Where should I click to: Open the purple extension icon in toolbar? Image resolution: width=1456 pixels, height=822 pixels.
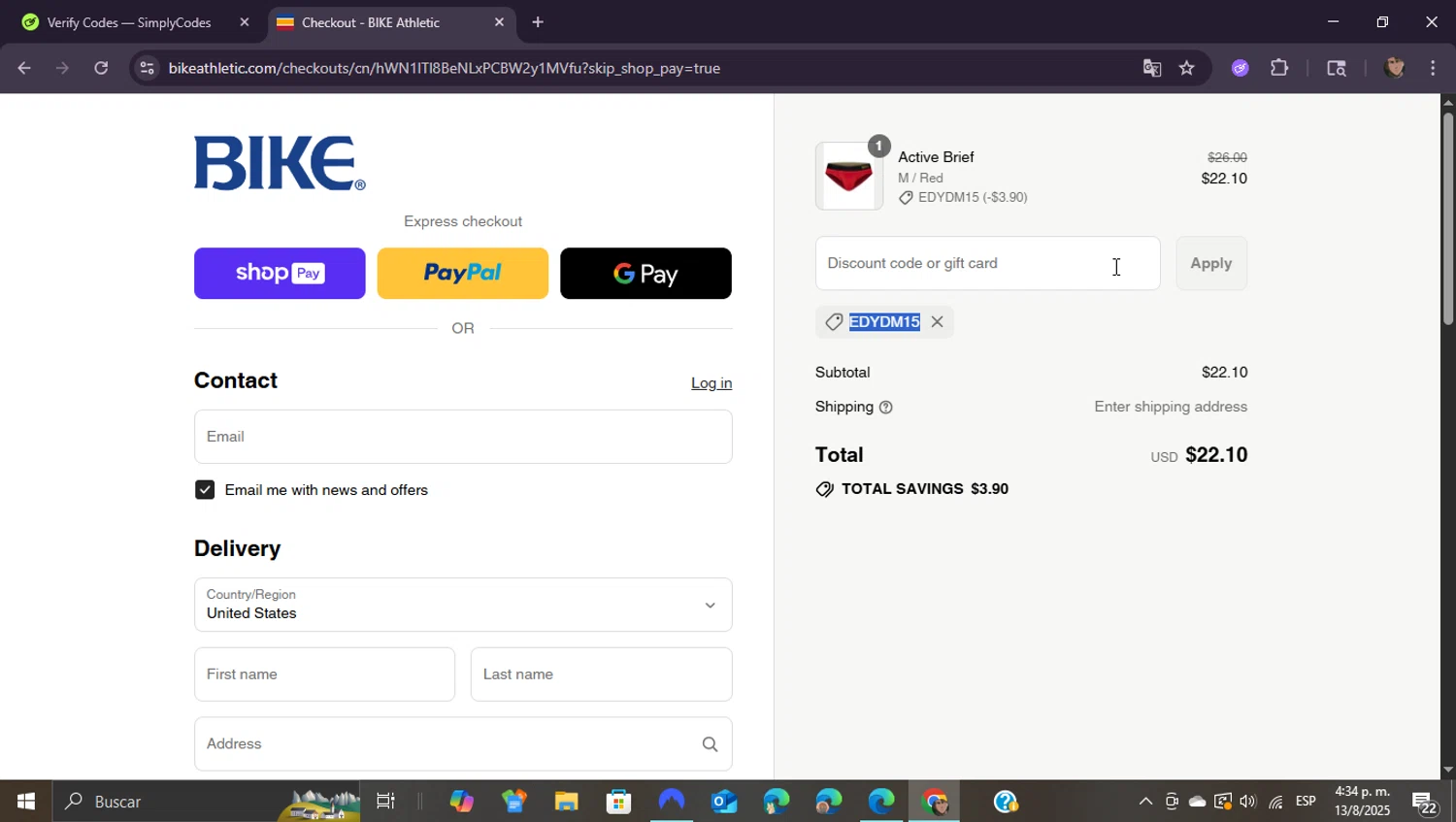click(1241, 68)
